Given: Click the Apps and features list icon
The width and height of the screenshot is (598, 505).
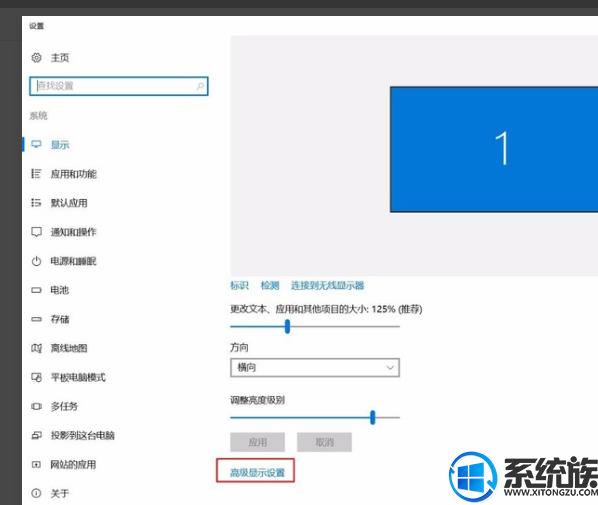Looking at the screenshot, I should point(36,174).
